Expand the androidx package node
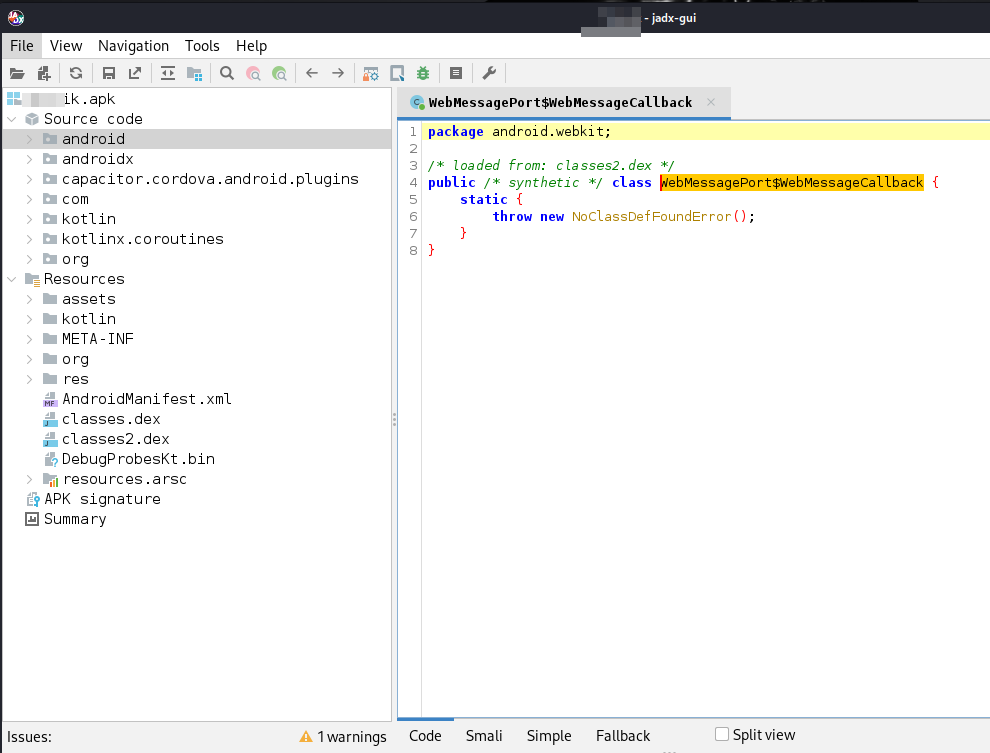The image size is (990, 753). [30, 159]
